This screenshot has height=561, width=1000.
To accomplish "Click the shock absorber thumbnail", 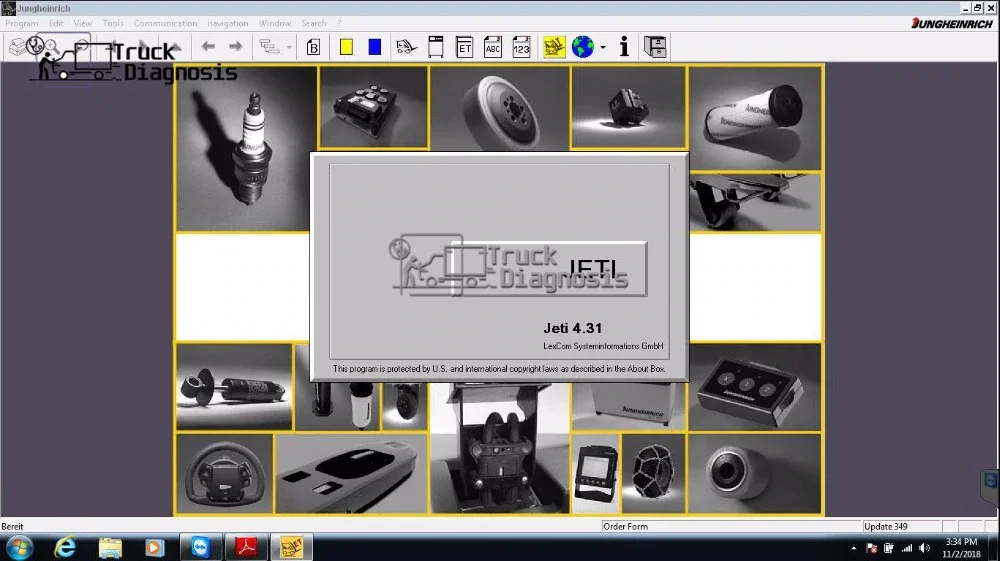I will 234,387.
